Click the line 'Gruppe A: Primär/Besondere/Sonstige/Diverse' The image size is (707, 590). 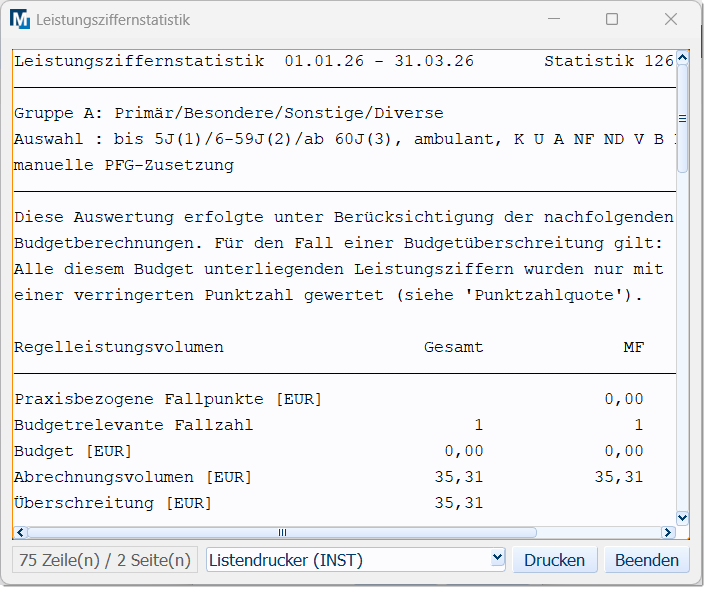230,114
